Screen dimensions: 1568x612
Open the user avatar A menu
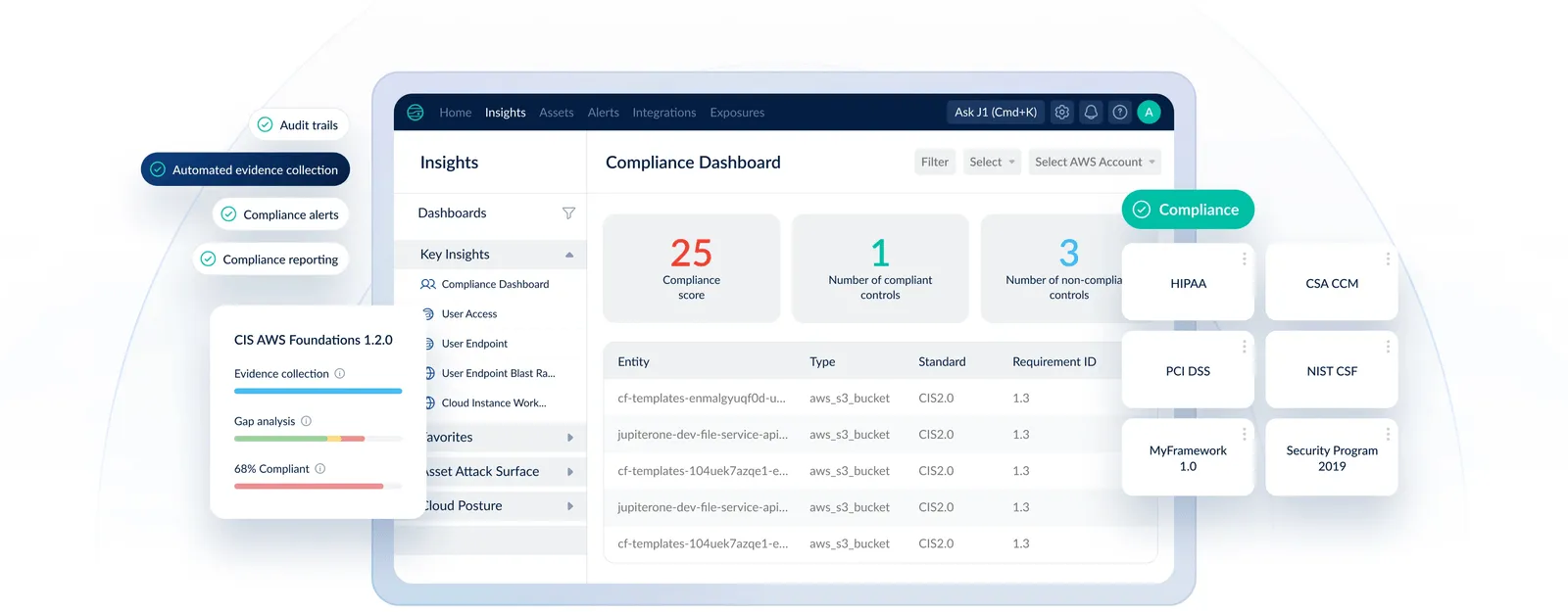[1150, 113]
